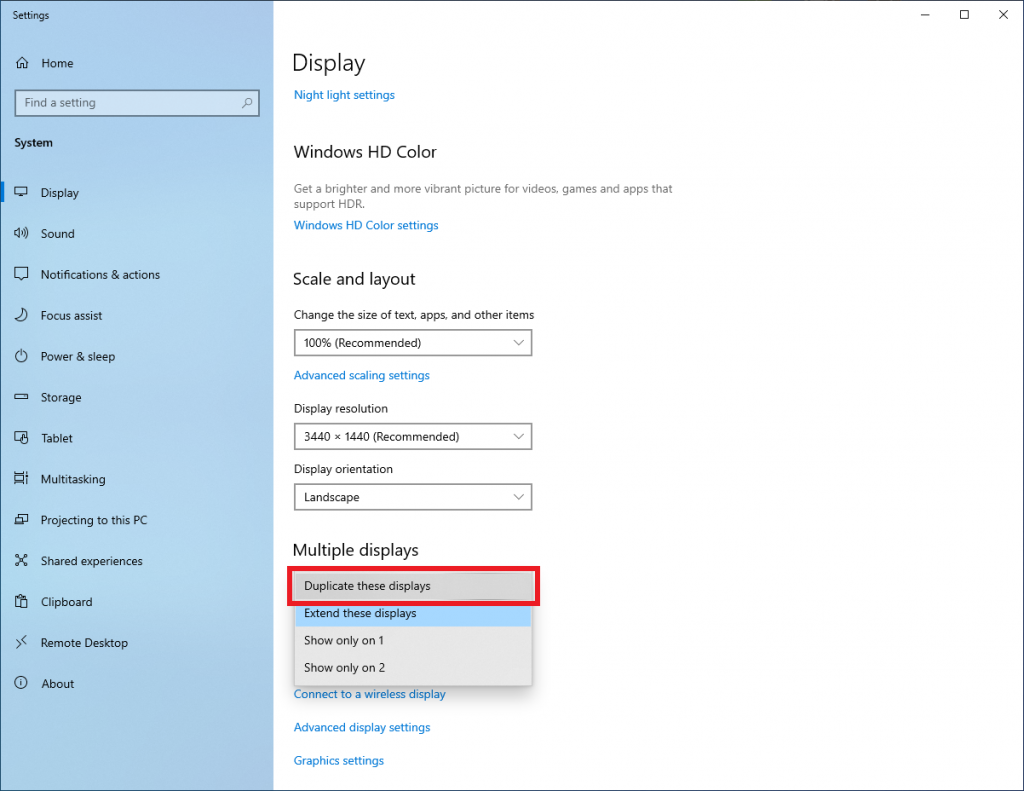
Task: Open Advanced display settings link
Action: [362, 728]
